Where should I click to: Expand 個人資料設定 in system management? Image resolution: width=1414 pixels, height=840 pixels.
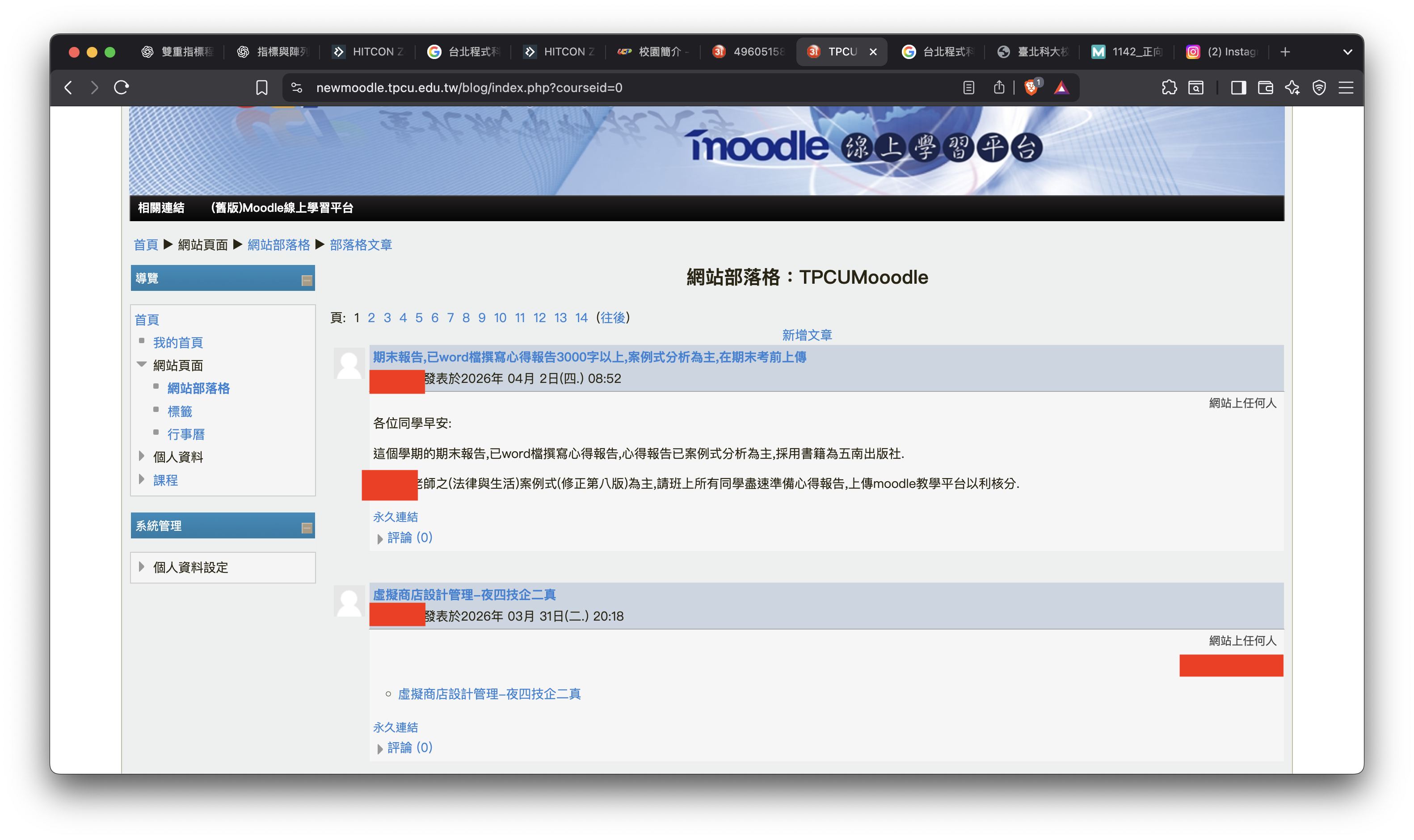click(x=142, y=567)
